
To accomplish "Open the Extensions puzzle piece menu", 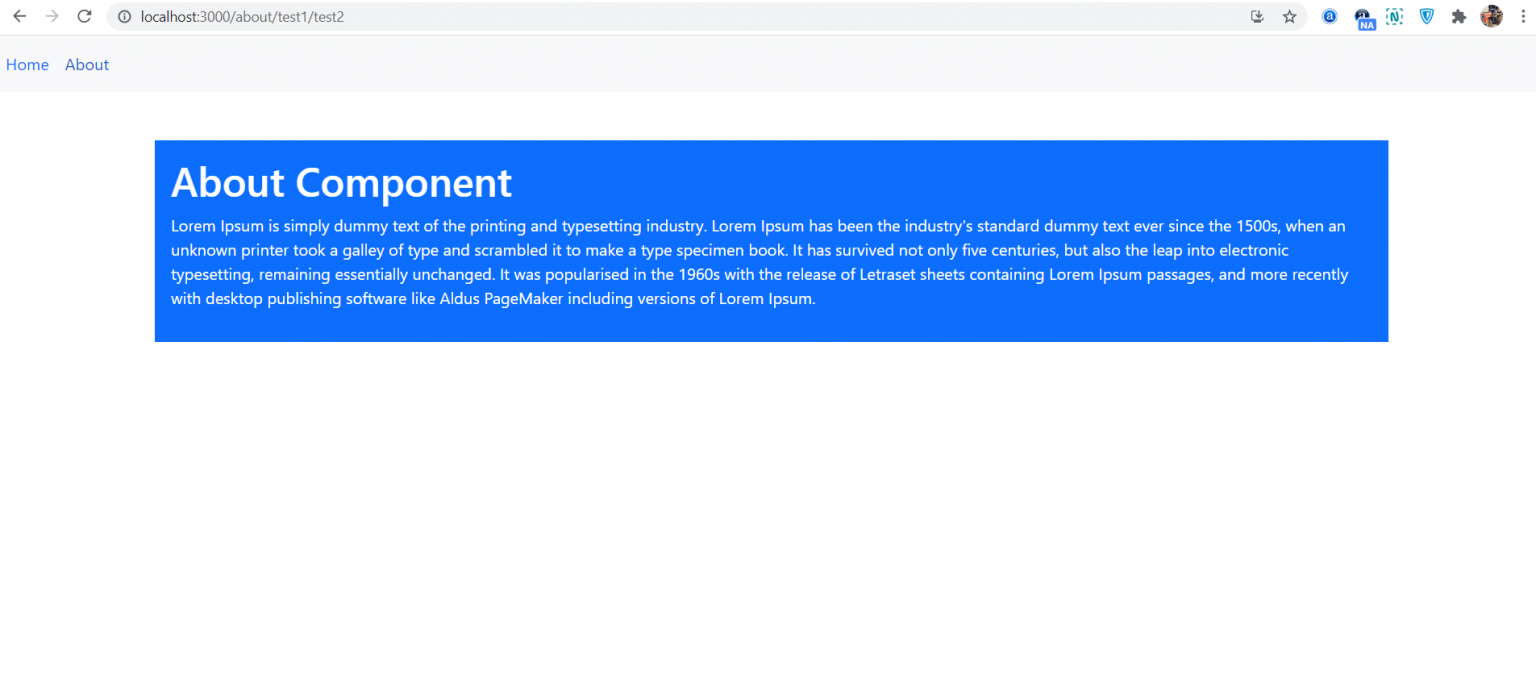I will pyautogui.click(x=1459, y=16).
